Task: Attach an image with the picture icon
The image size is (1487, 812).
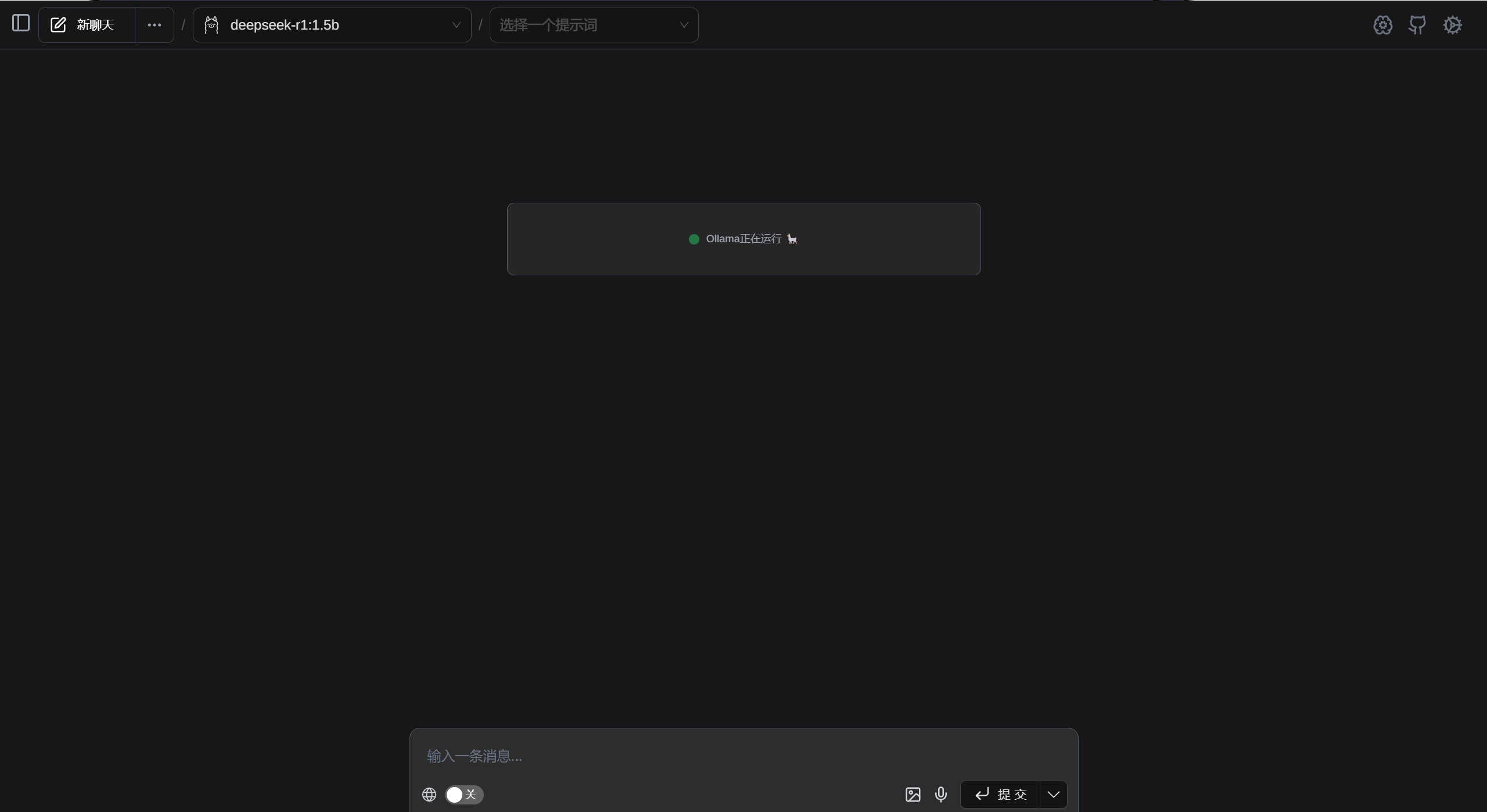Action: (x=913, y=795)
